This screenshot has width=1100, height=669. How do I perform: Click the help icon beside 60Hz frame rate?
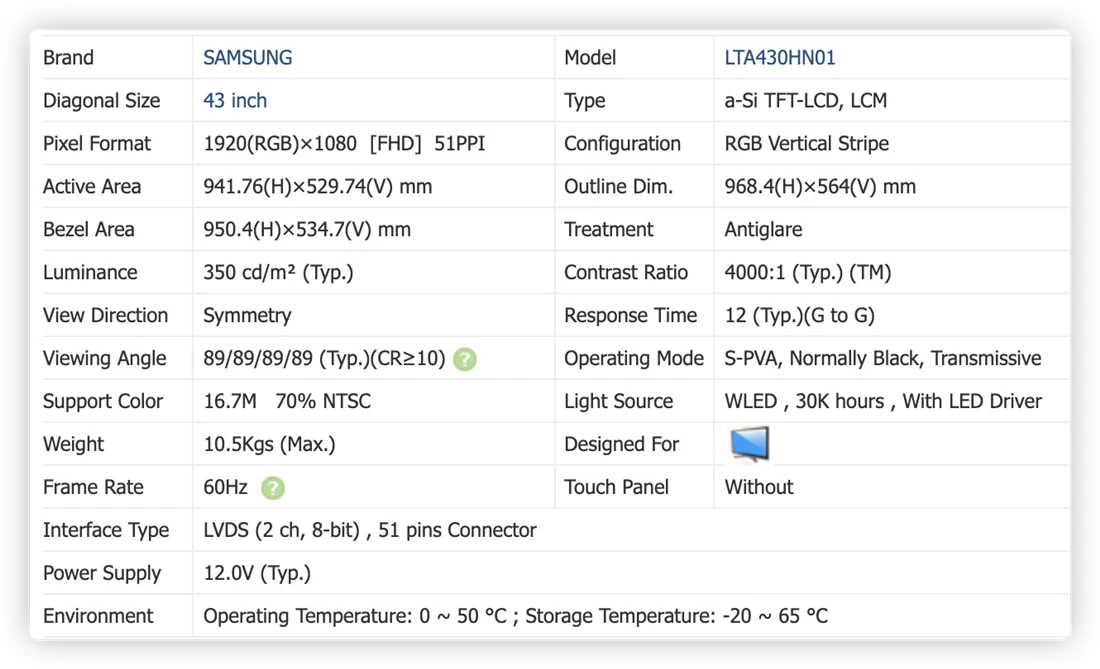click(273, 488)
